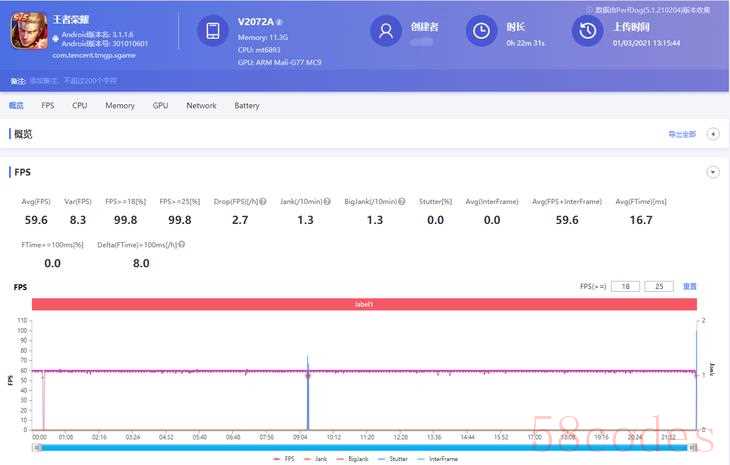Click the phone device icon
The height and width of the screenshot is (465, 730).
click(x=212, y=32)
